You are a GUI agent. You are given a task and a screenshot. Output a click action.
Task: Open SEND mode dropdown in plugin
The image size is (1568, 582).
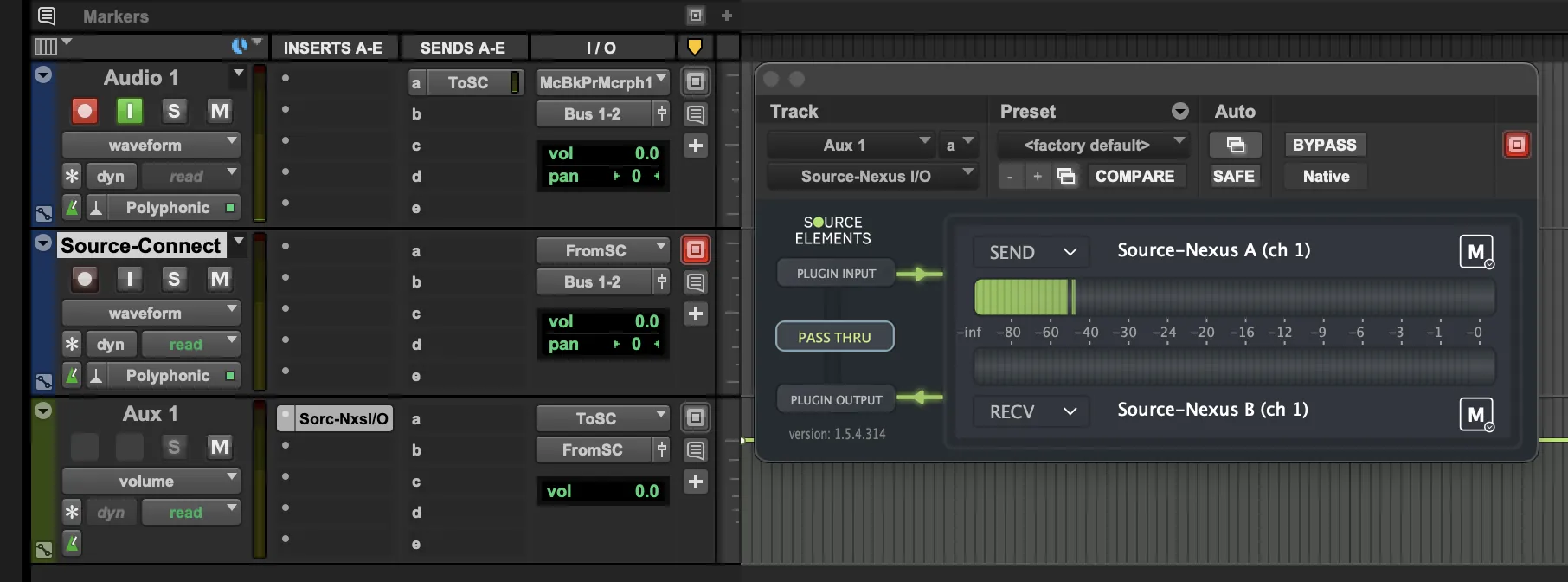pos(1032,252)
